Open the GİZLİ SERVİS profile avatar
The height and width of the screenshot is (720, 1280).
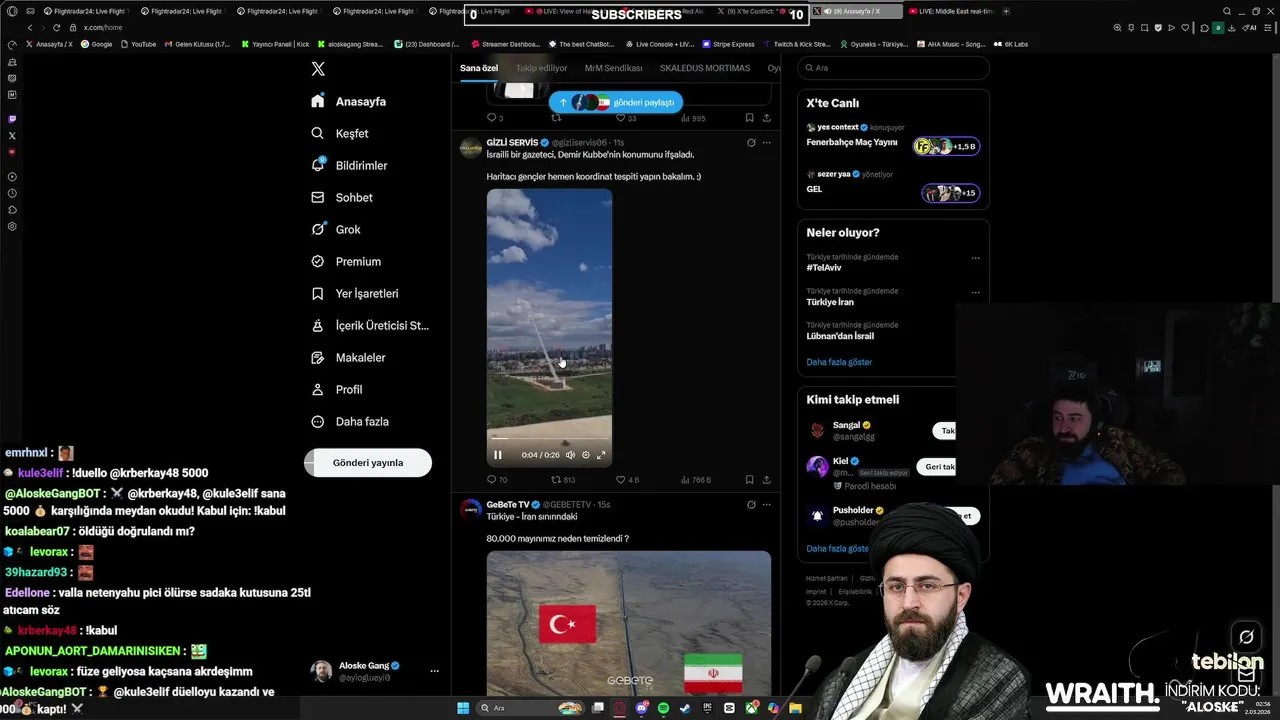471,149
